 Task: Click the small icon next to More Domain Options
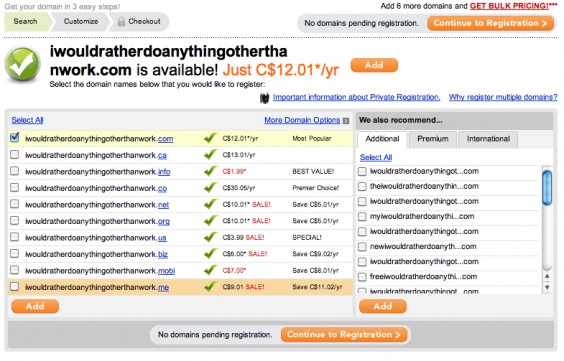[346, 121]
